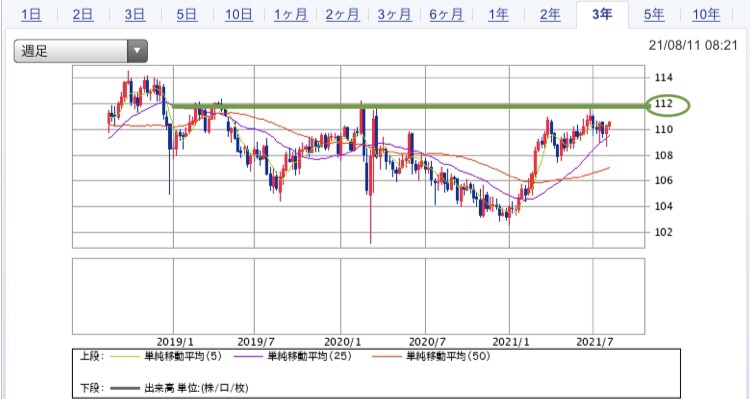
Task: Click the 2019/7 date axis label
Action: click(256, 342)
